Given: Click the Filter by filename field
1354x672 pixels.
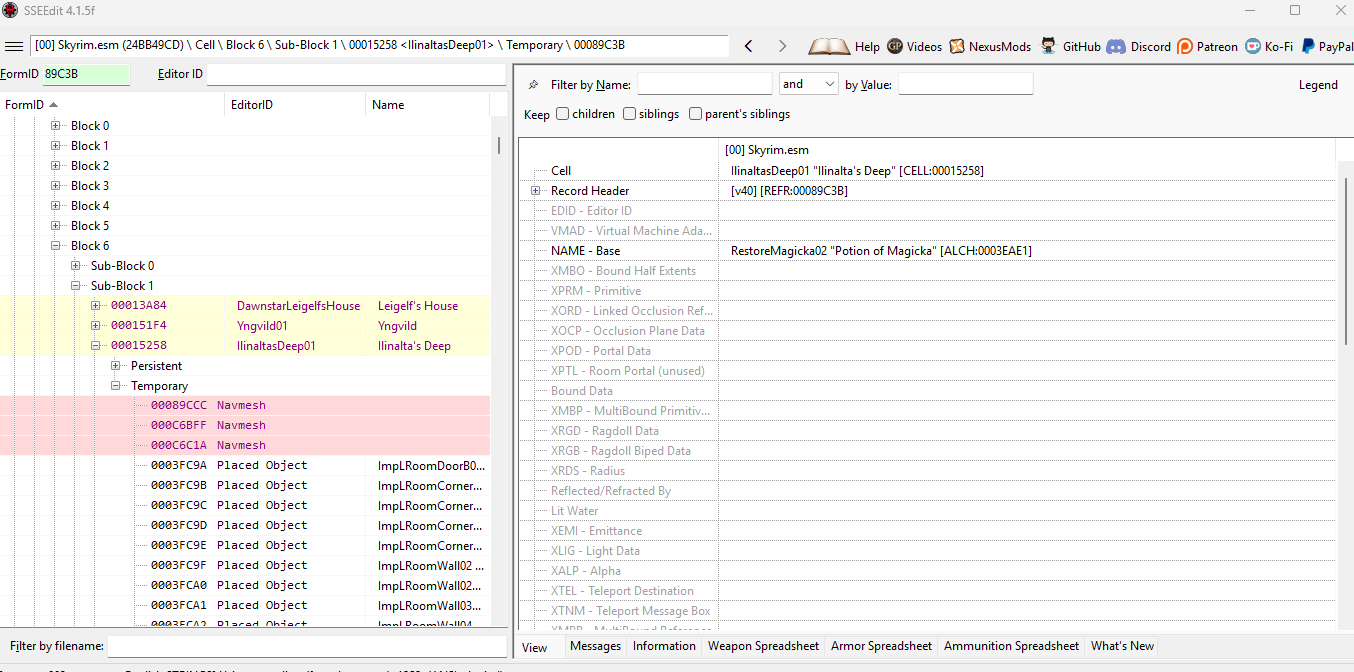Looking at the screenshot, I should pos(306,647).
